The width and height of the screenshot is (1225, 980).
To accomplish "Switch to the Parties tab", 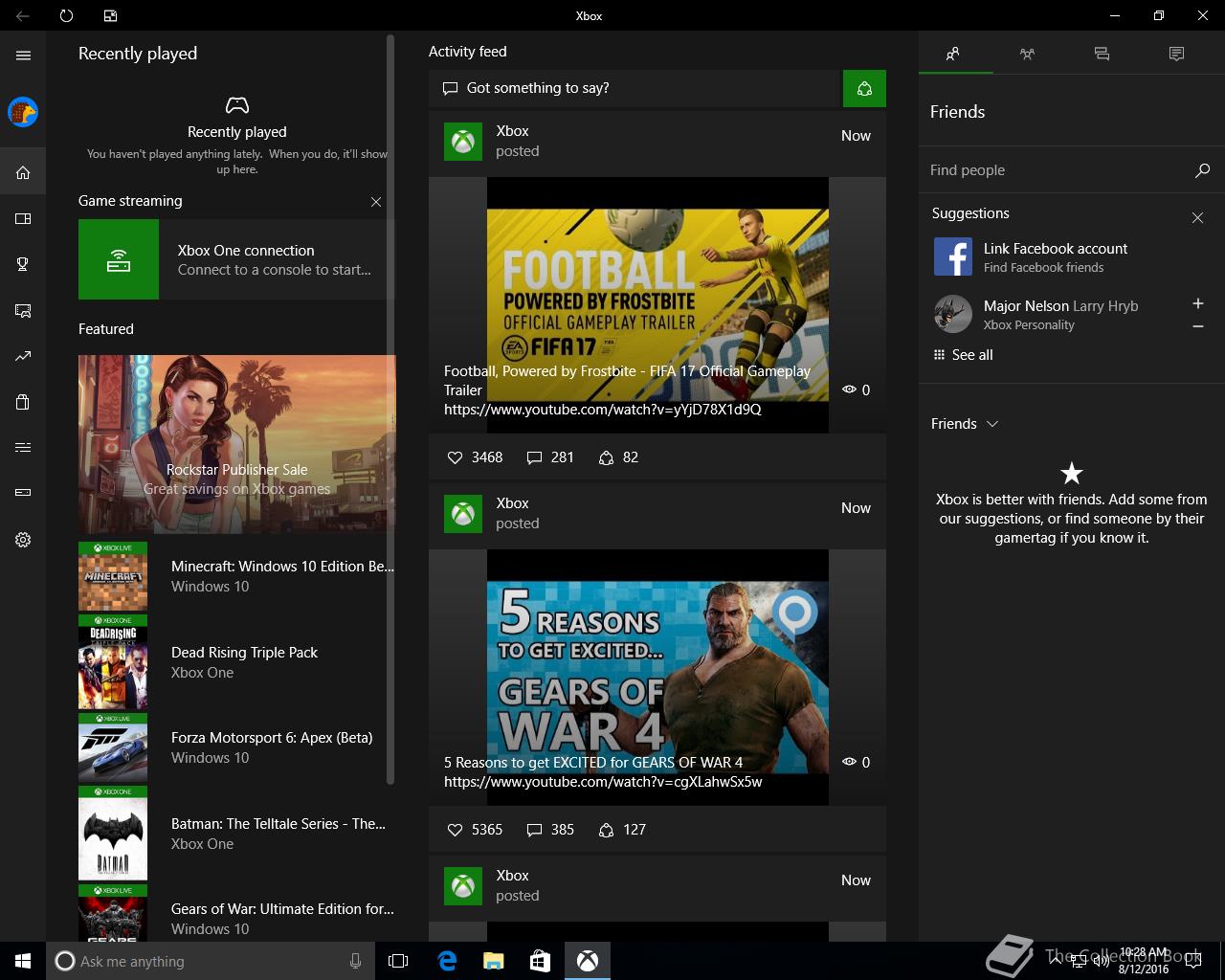I will click(x=1027, y=55).
